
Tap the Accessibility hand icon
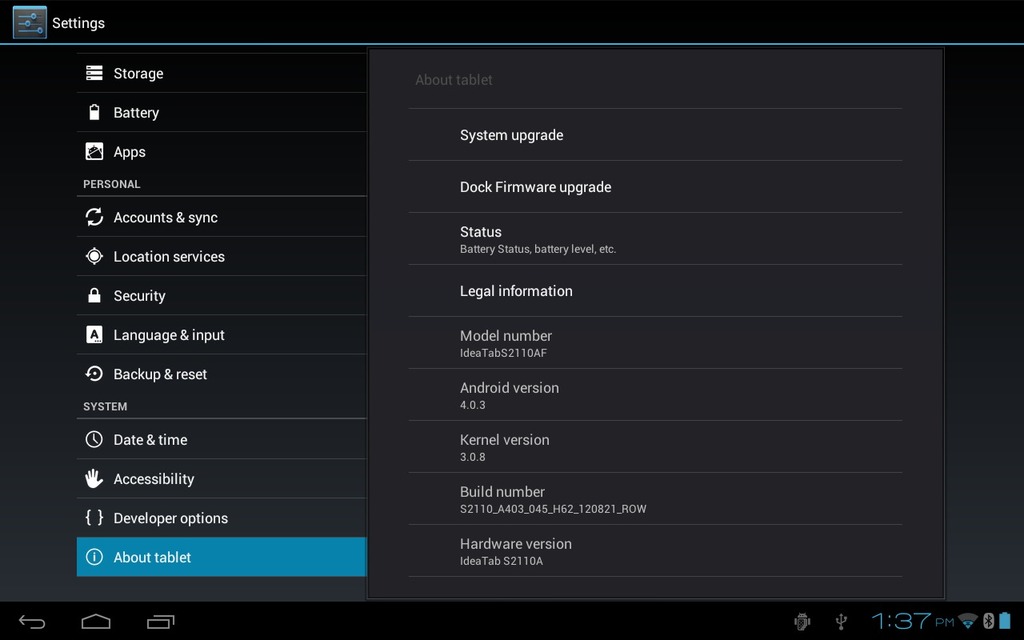[x=94, y=478]
